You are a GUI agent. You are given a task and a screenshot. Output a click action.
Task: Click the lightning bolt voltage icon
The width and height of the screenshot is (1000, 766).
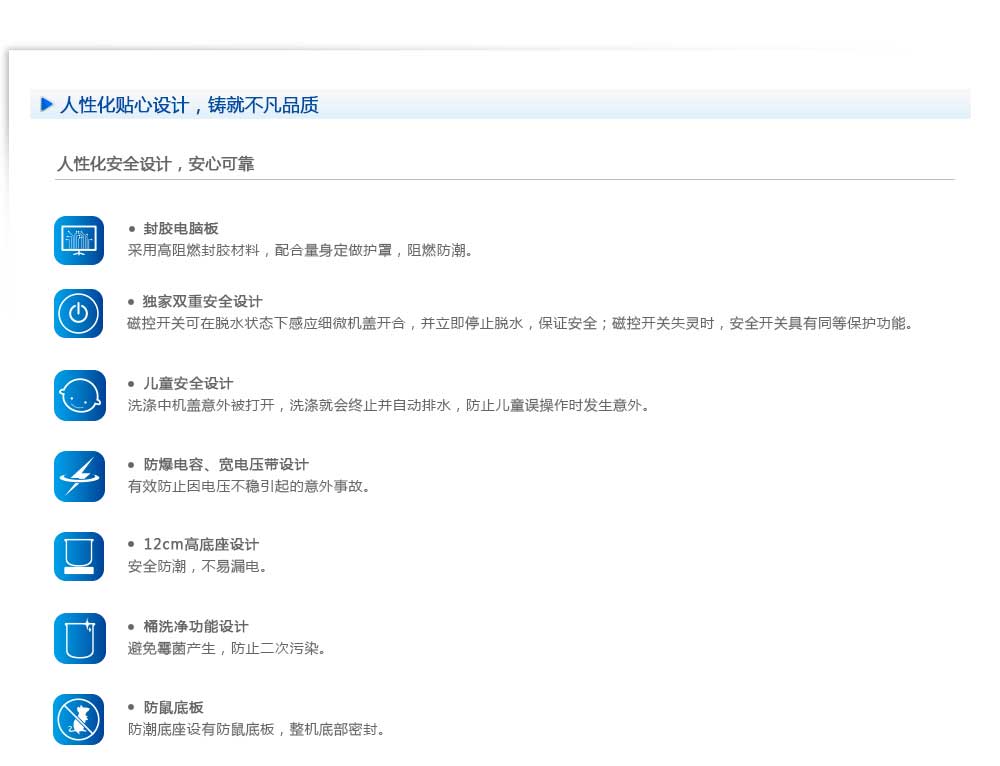click(x=79, y=476)
